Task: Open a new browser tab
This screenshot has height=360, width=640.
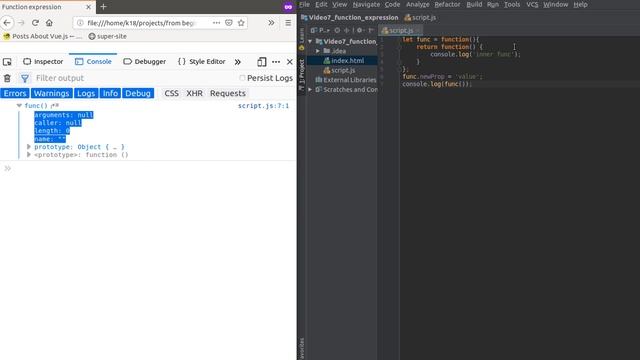Action: point(103,7)
